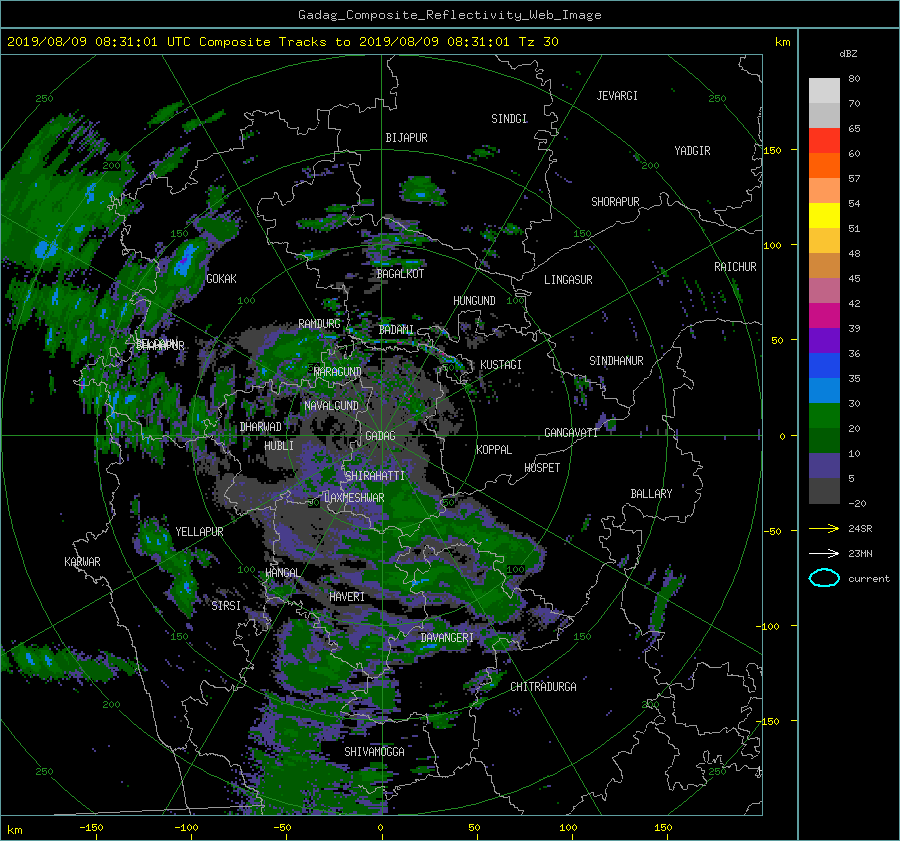Pick the yellow 51-54 dBZ legend swatch

824,215
